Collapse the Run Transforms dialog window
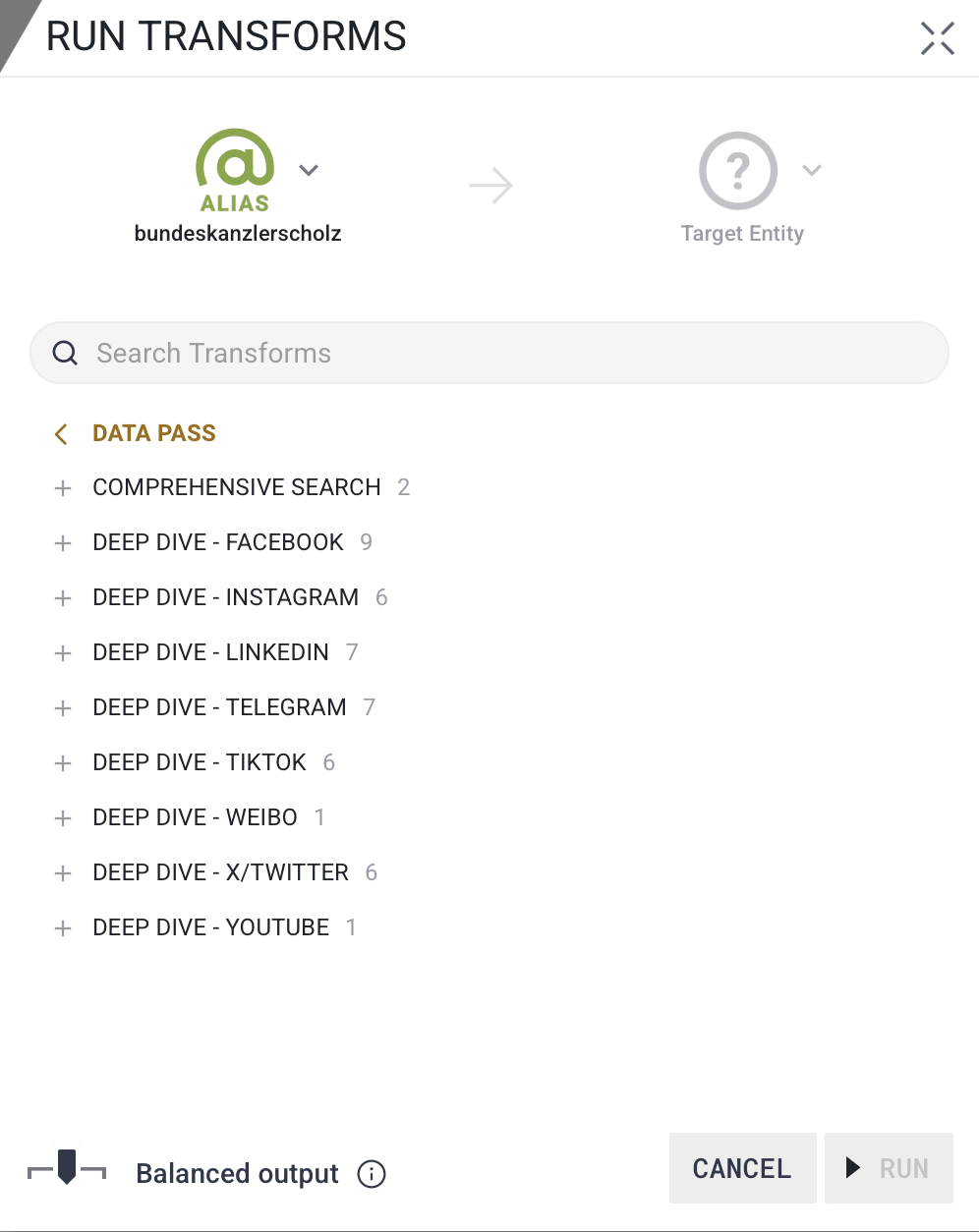979x1232 pixels. [937, 38]
